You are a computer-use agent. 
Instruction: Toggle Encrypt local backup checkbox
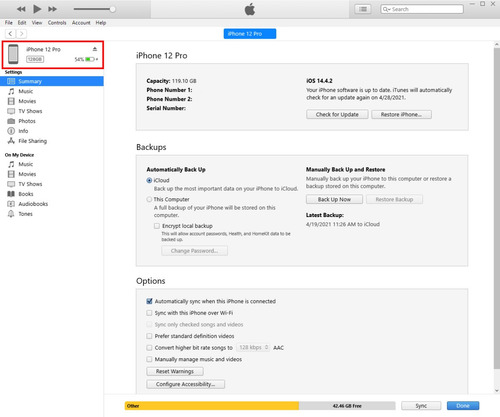[157, 226]
